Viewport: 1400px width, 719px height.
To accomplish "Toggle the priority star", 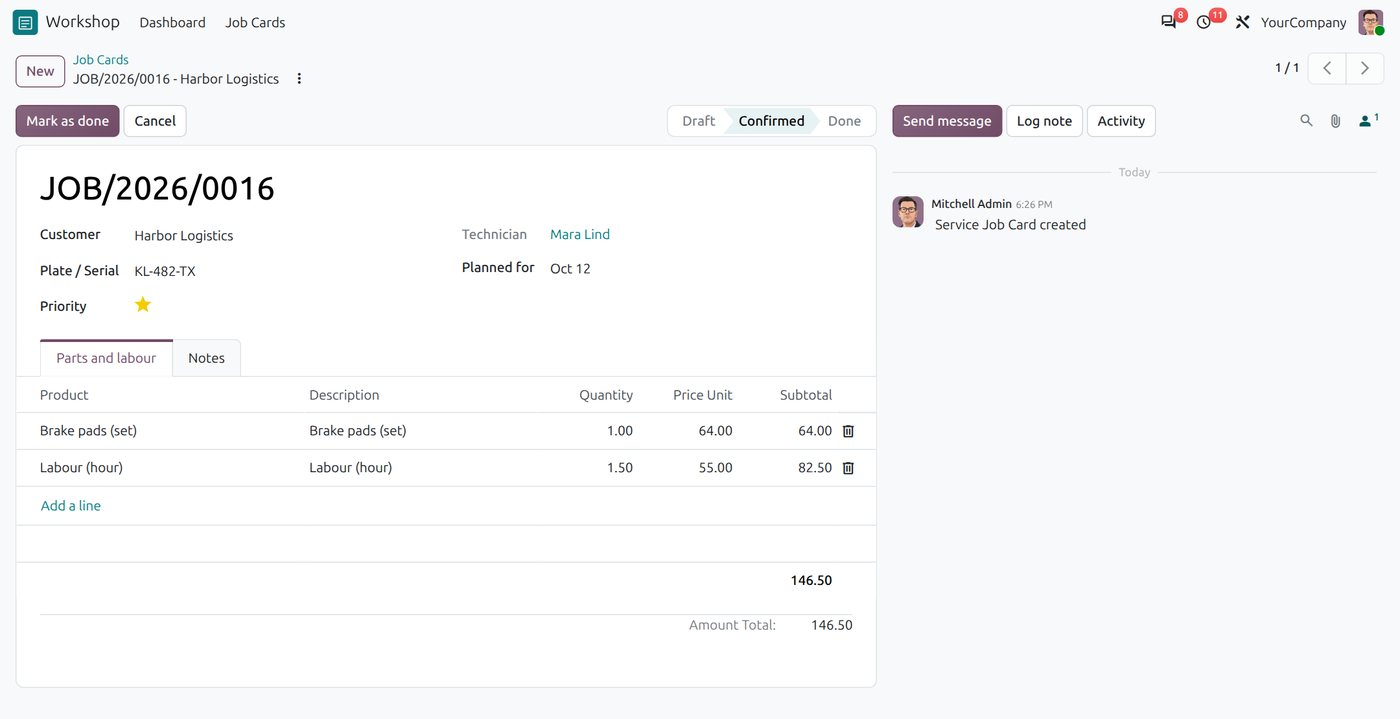I will pyautogui.click(x=143, y=305).
